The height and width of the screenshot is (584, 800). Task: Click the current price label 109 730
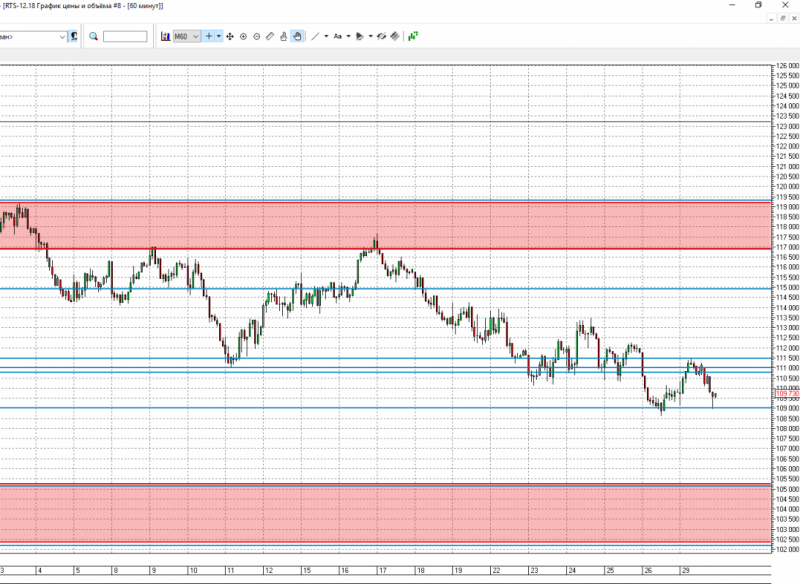pyautogui.click(x=787, y=394)
